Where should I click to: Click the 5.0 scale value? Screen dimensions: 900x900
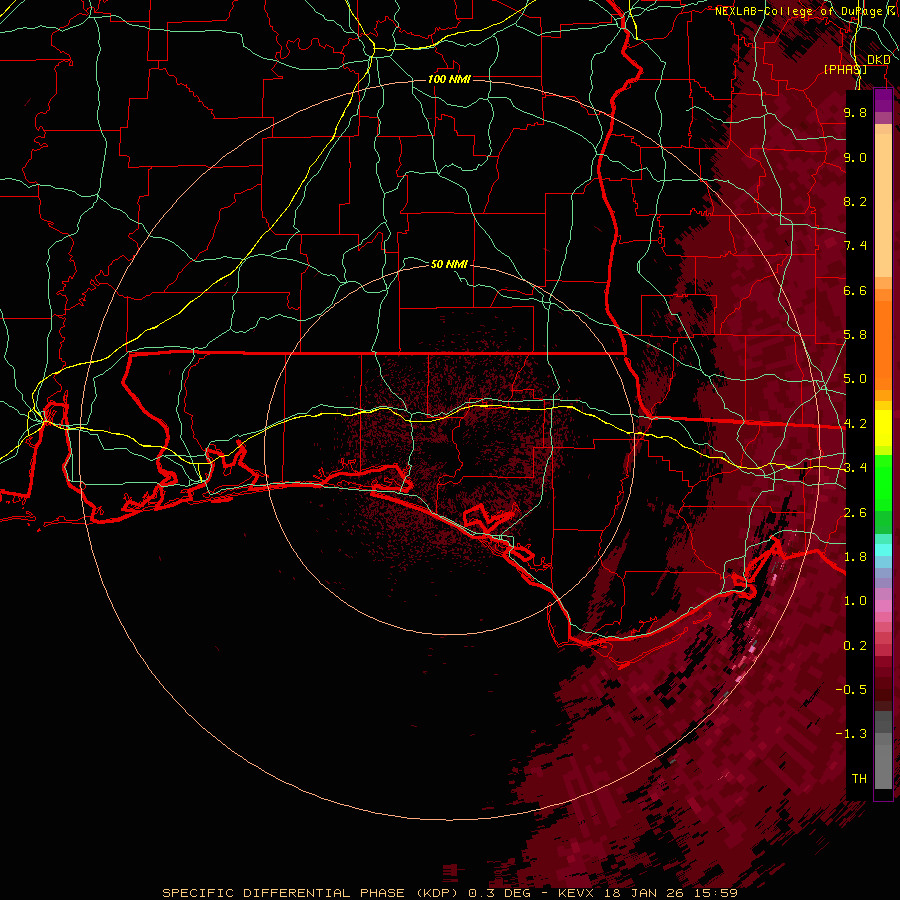(x=855, y=379)
